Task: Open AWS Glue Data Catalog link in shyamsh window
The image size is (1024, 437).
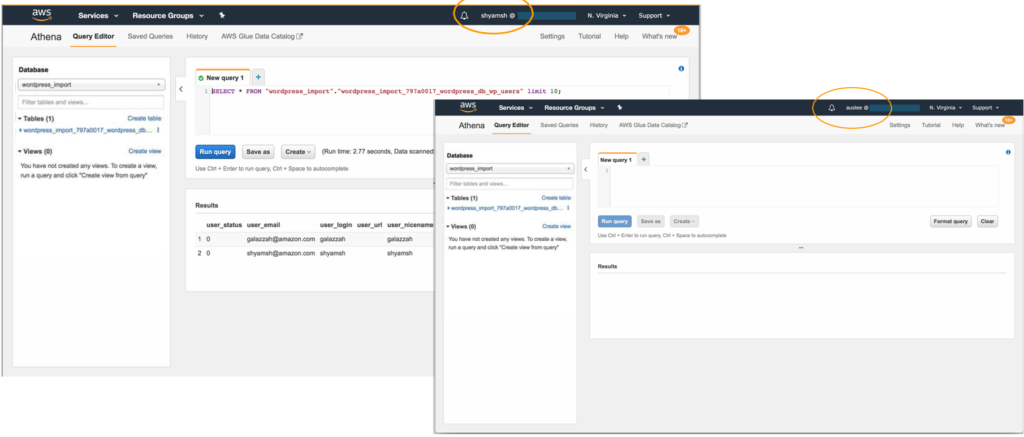Action: coord(262,37)
